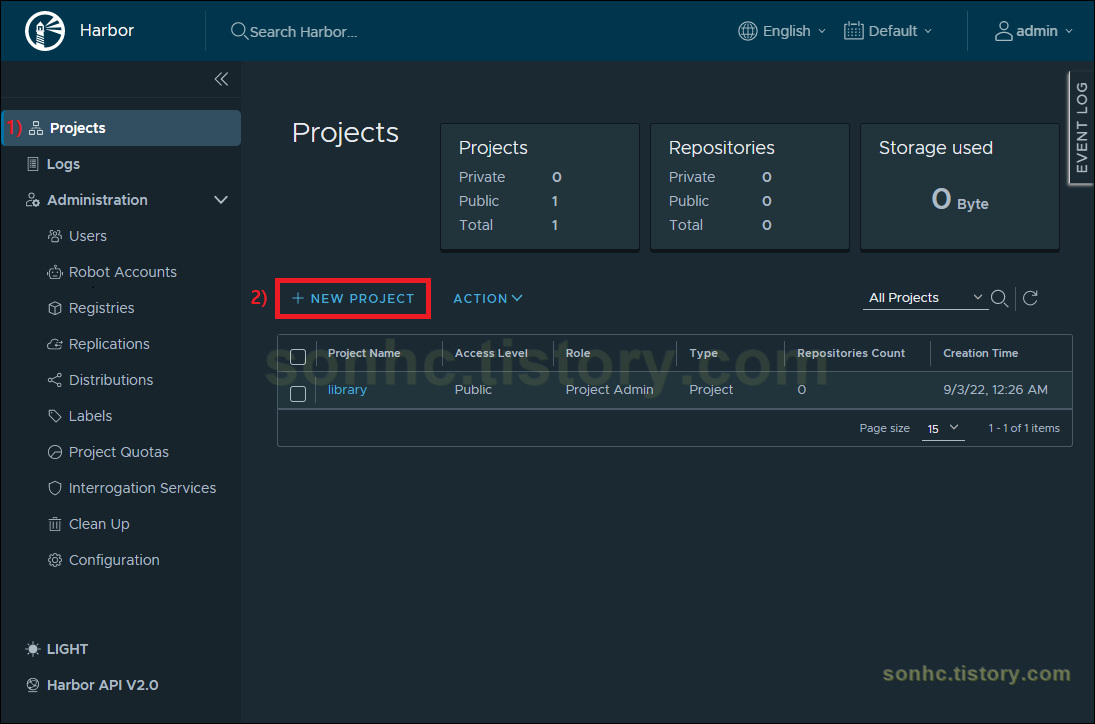This screenshot has width=1095, height=724.
Task: Click the '9/3/22, 12:26 AM' cell
Action: pos(995,390)
